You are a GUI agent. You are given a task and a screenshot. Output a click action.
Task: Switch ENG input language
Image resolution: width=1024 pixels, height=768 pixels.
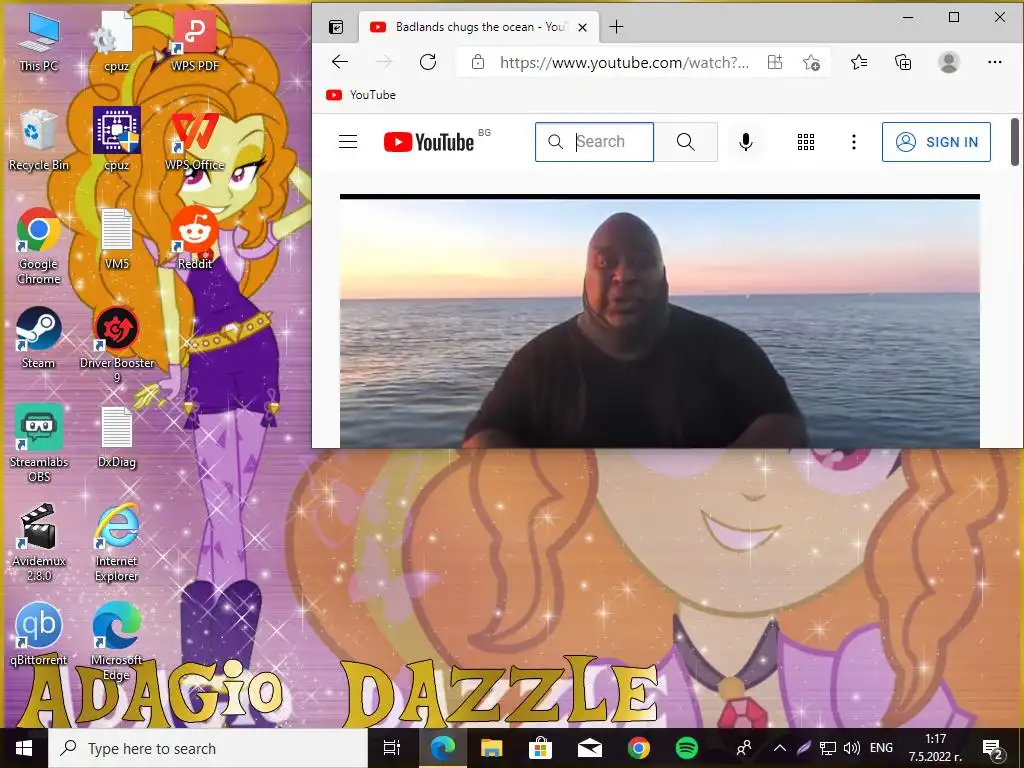882,748
